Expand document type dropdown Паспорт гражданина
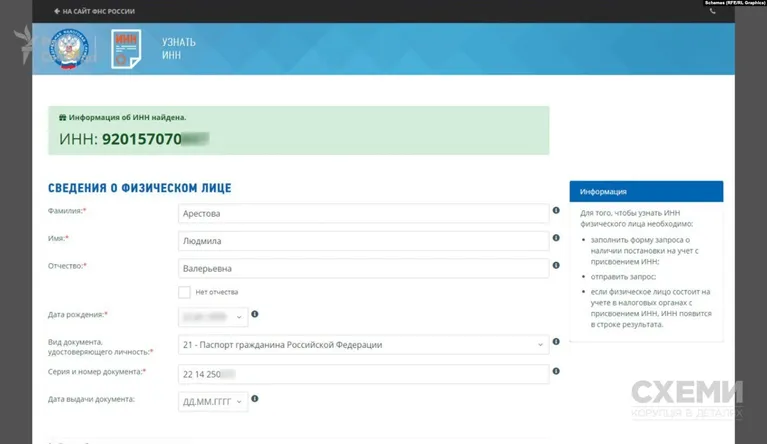 coord(363,345)
